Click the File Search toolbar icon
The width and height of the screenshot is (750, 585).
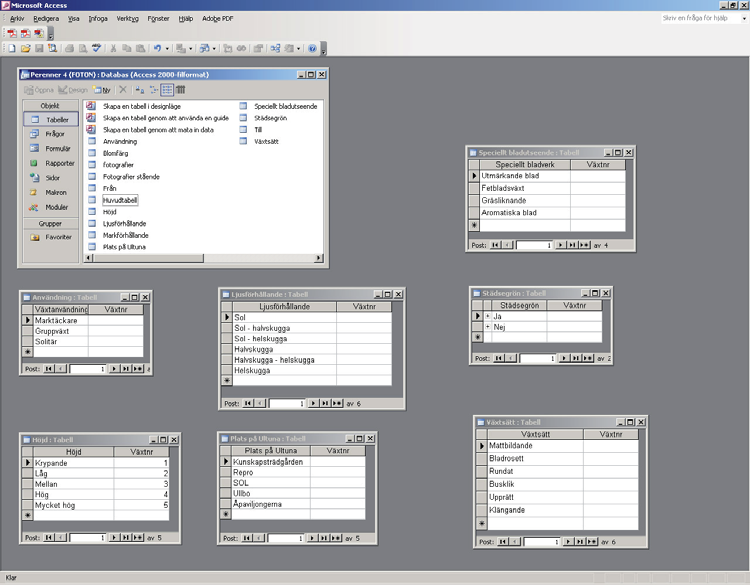tap(52, 48)
